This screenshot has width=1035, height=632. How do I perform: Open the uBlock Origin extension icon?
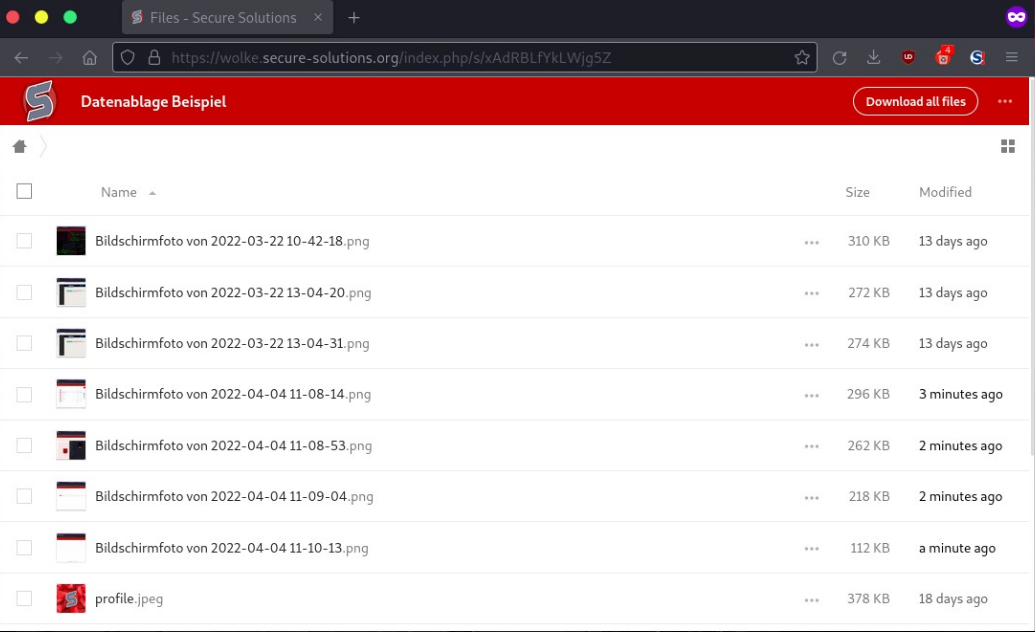908,58
